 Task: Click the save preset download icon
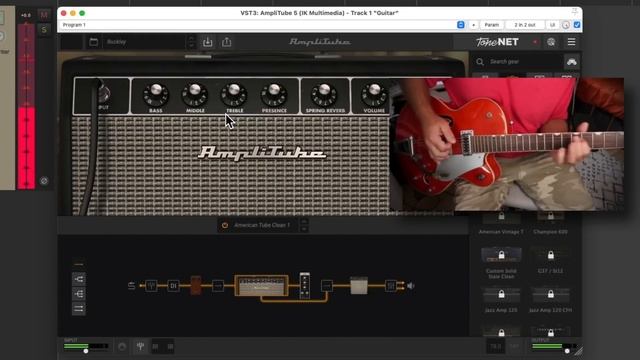(207, 42)
